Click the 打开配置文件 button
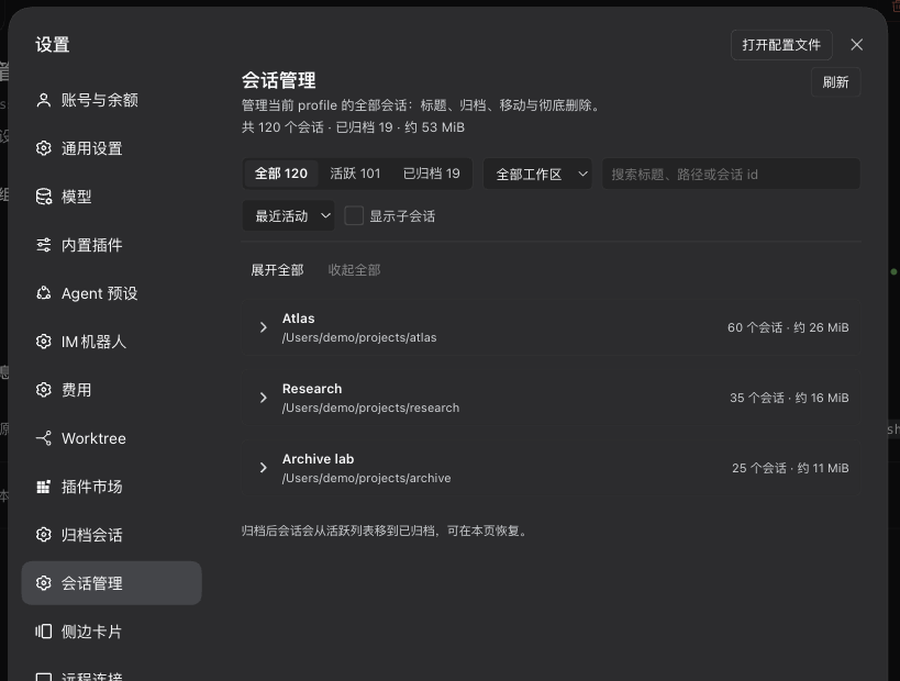The width and height of the screenshot is (900, 681). click(781, 45)
